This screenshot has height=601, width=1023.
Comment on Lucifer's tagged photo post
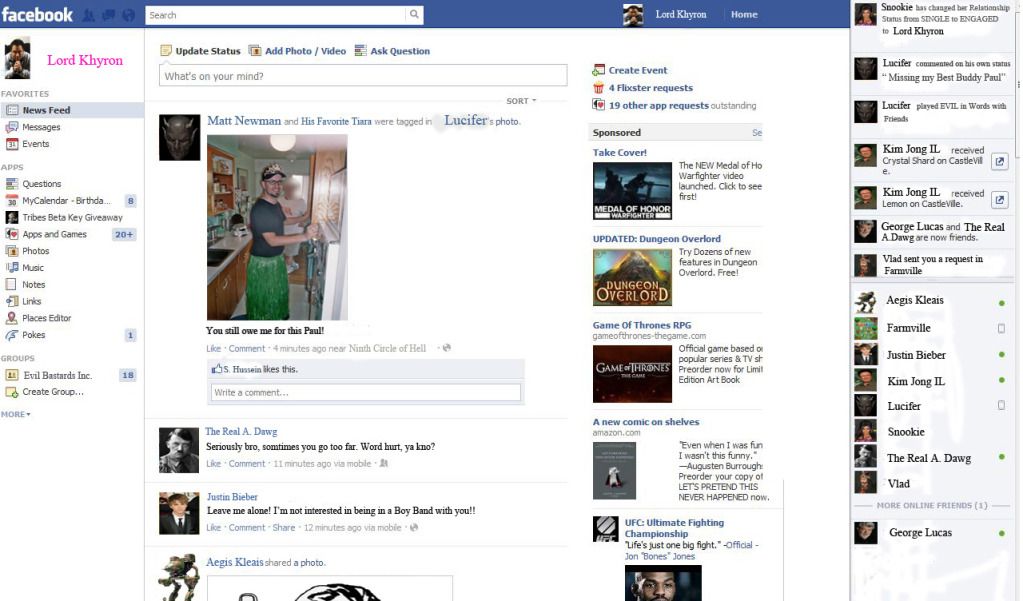coord(247,348)
